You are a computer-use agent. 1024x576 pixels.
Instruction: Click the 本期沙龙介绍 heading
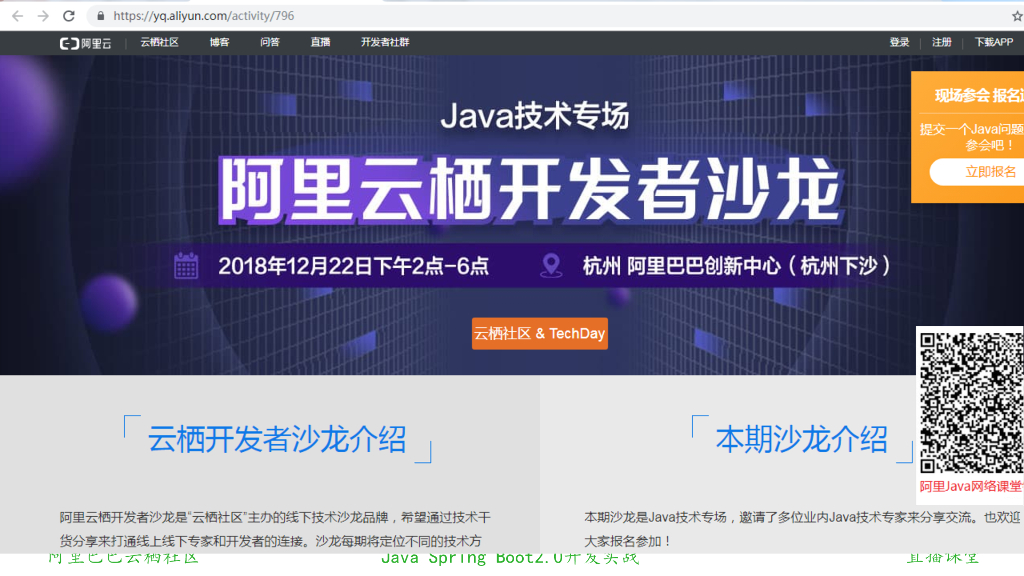pyautogui.click(x=801, y=439)
